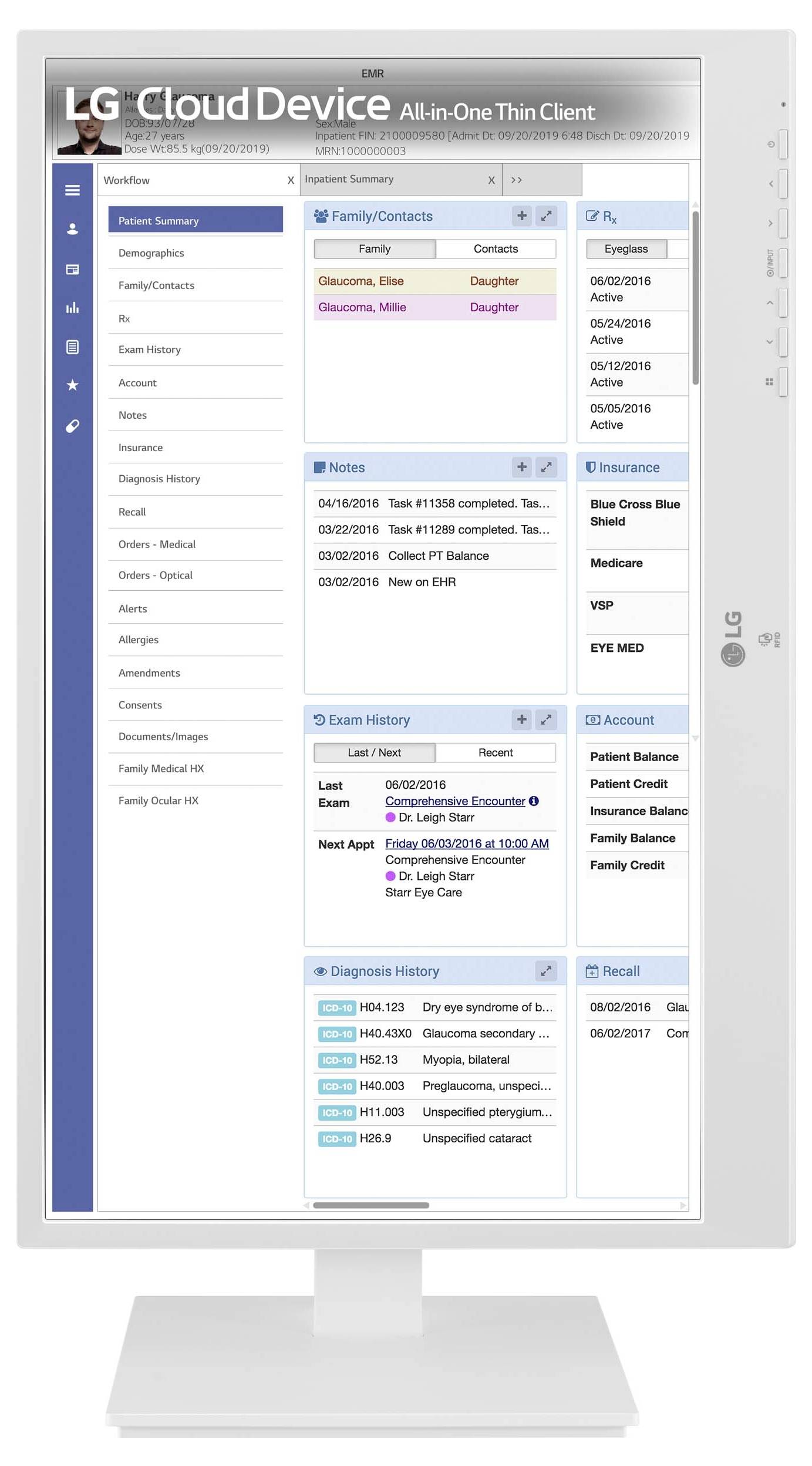Expand the Exam History panel
This screenshot has height=1466, width=812.
pos(546,720)
